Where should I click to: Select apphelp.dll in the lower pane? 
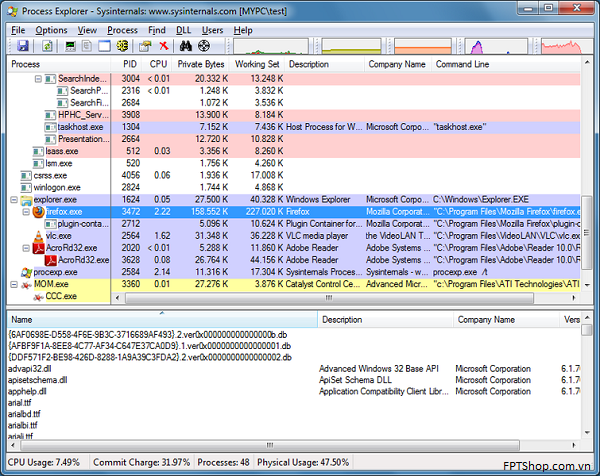[x=294, y=391]
